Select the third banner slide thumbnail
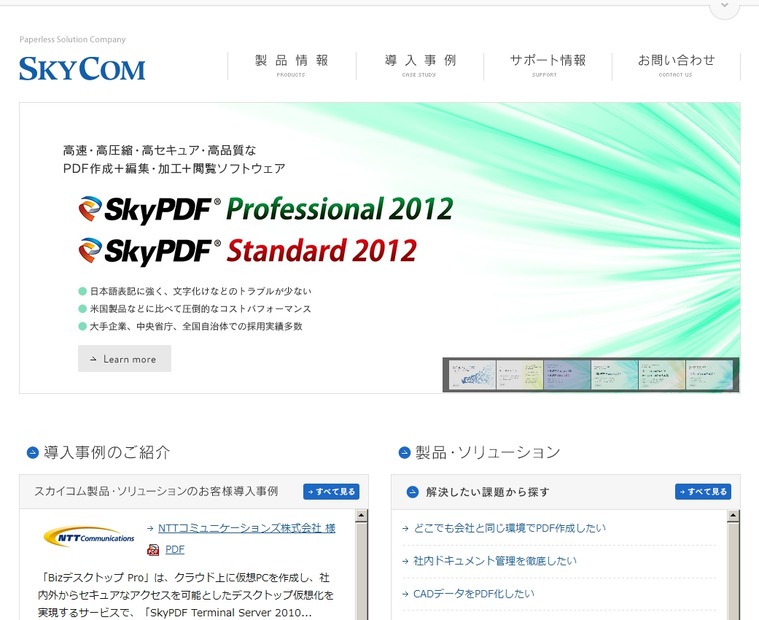The height and width of the screenshot is (620, 759). point(567,374)
